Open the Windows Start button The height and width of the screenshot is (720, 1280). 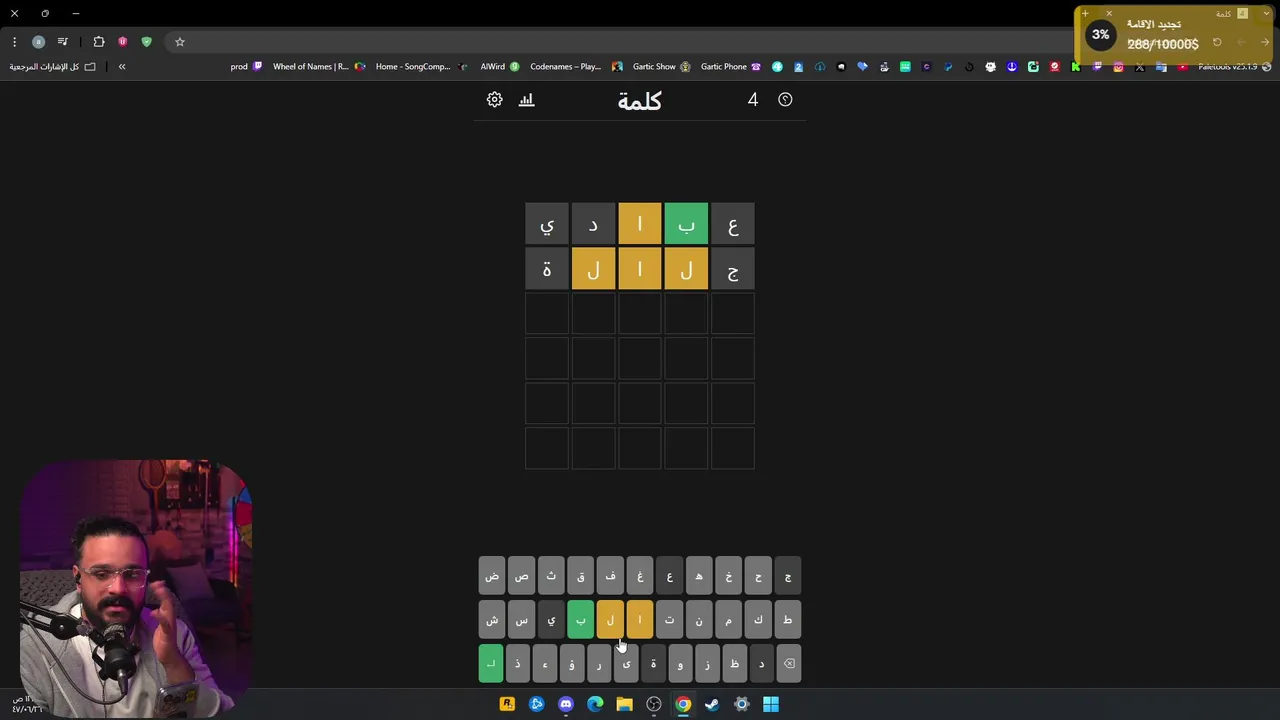(771, 704)
